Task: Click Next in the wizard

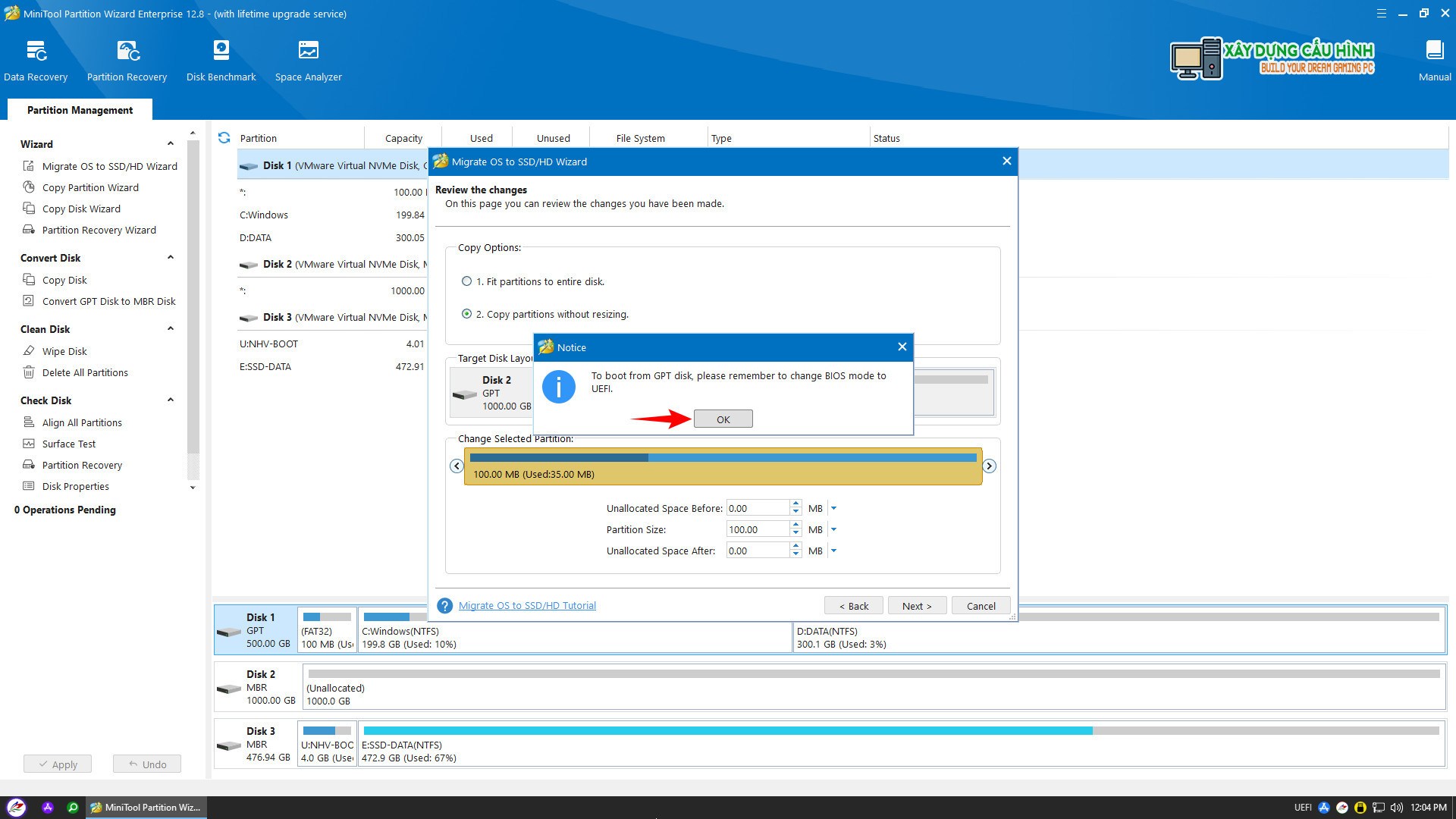Action: (x=917, y=606)
